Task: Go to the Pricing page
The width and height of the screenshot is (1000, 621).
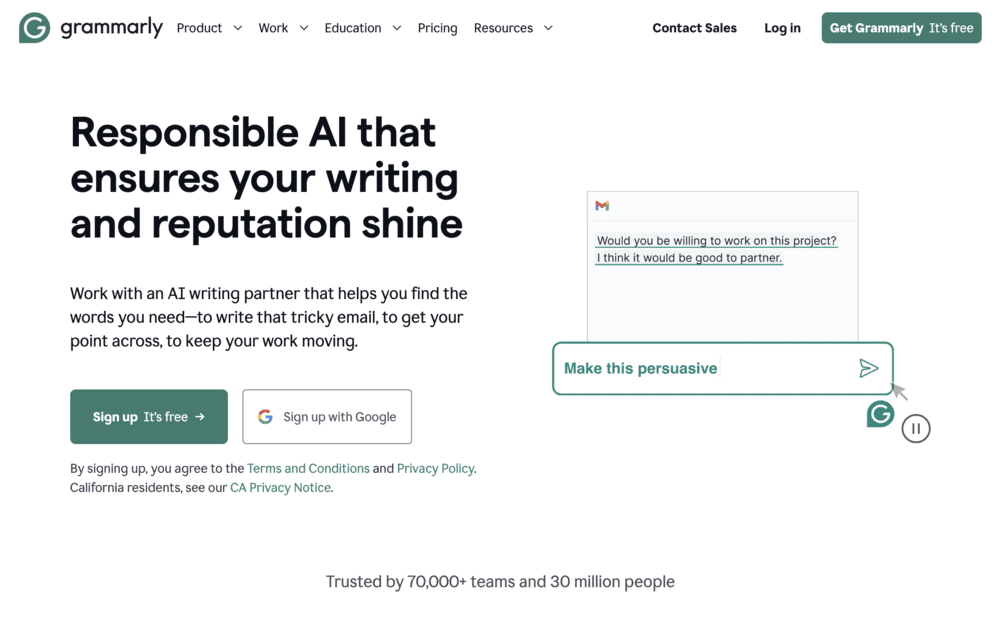Action: tap(437, 28)
